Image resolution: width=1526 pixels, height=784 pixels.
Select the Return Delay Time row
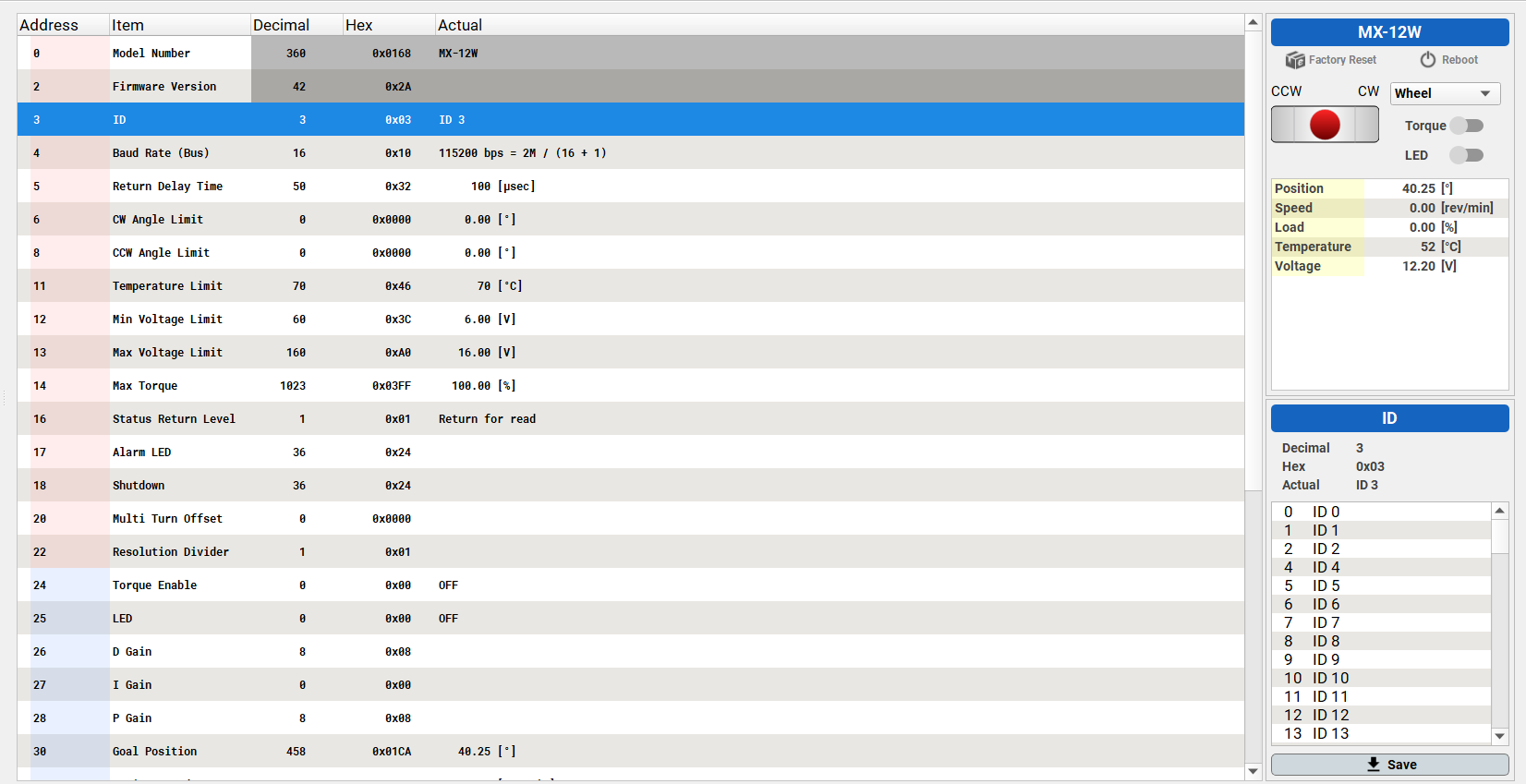click(x=631, y=186)
